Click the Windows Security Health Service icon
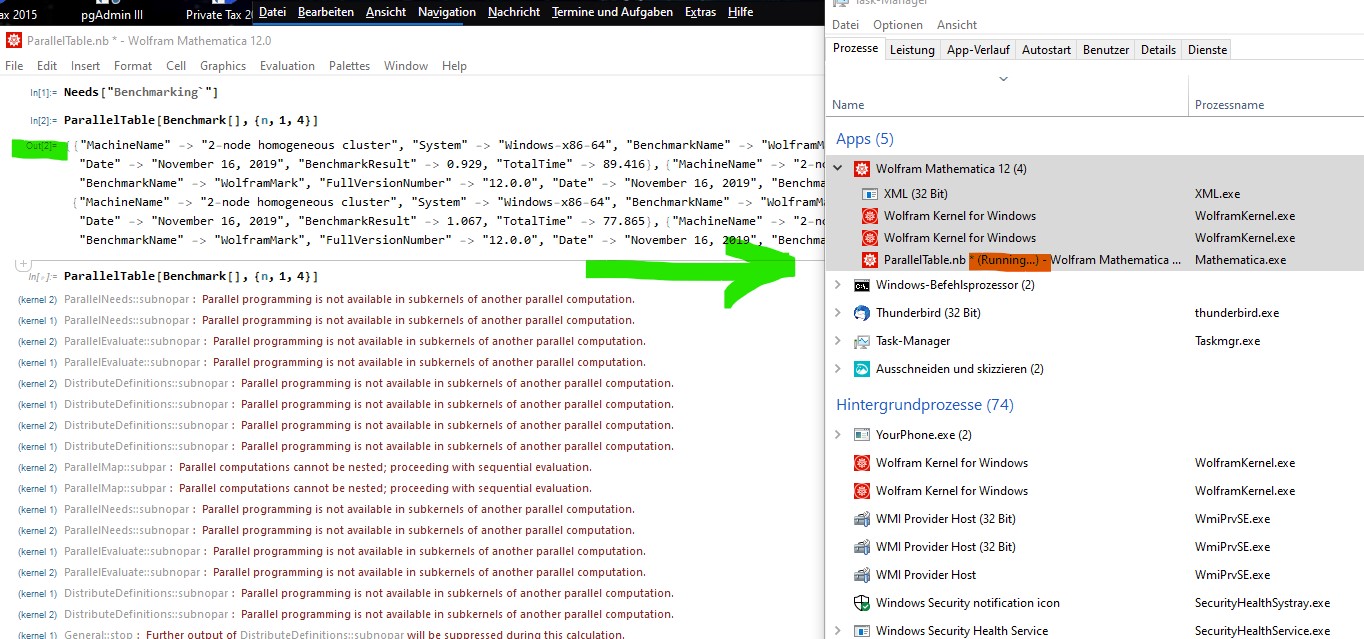Screen dimensions: 1364x639 click(862, 631)
